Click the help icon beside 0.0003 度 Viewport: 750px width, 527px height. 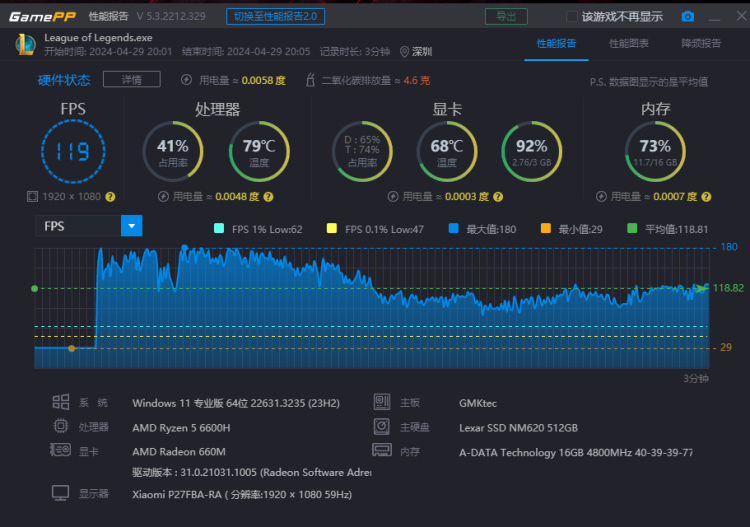pos(498,197)
